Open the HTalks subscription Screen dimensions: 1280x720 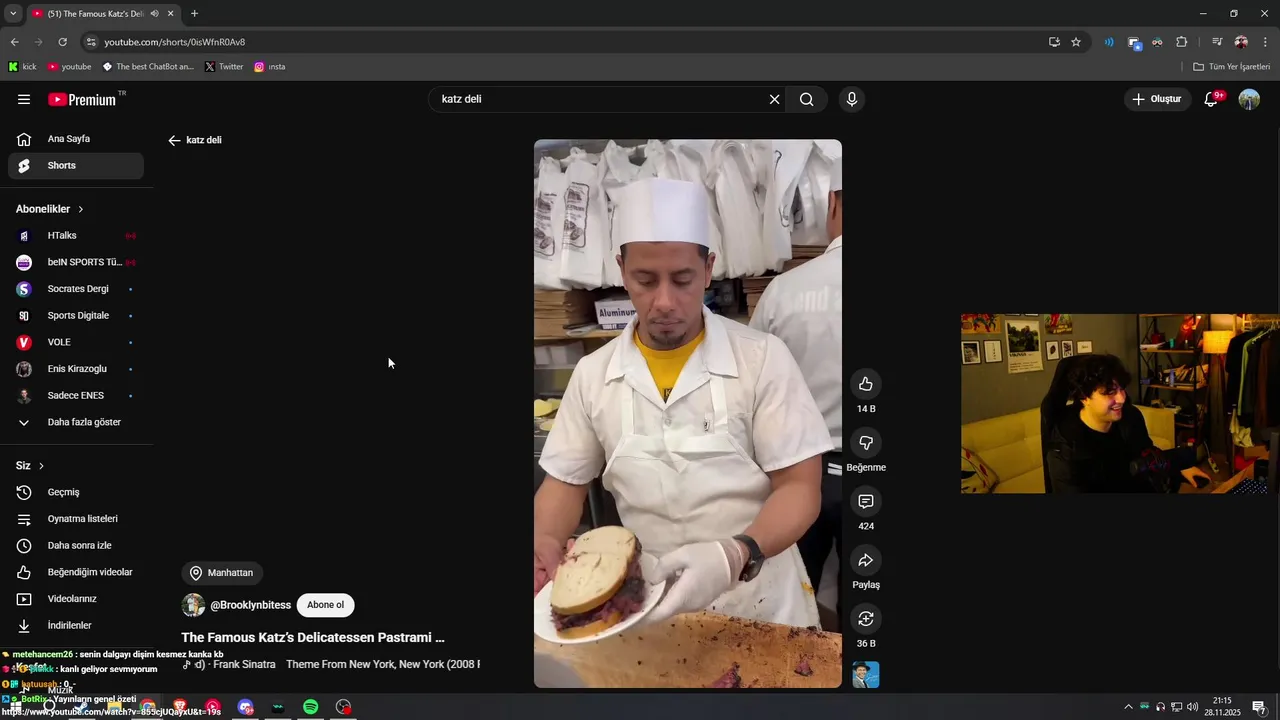coord(76,236)
